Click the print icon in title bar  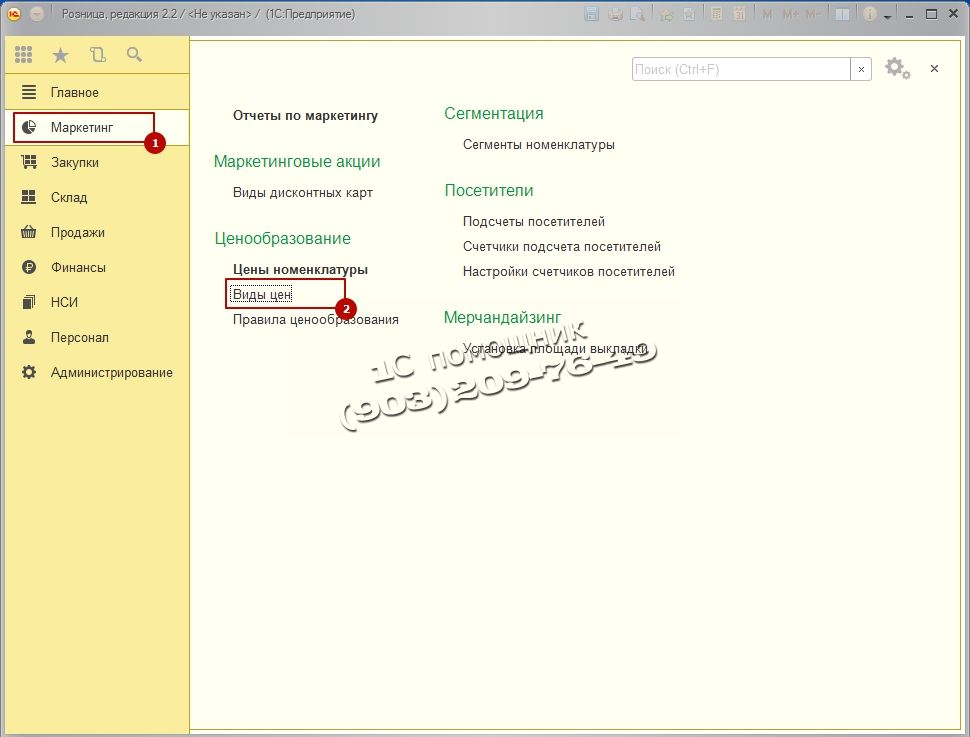pos(616,14)
